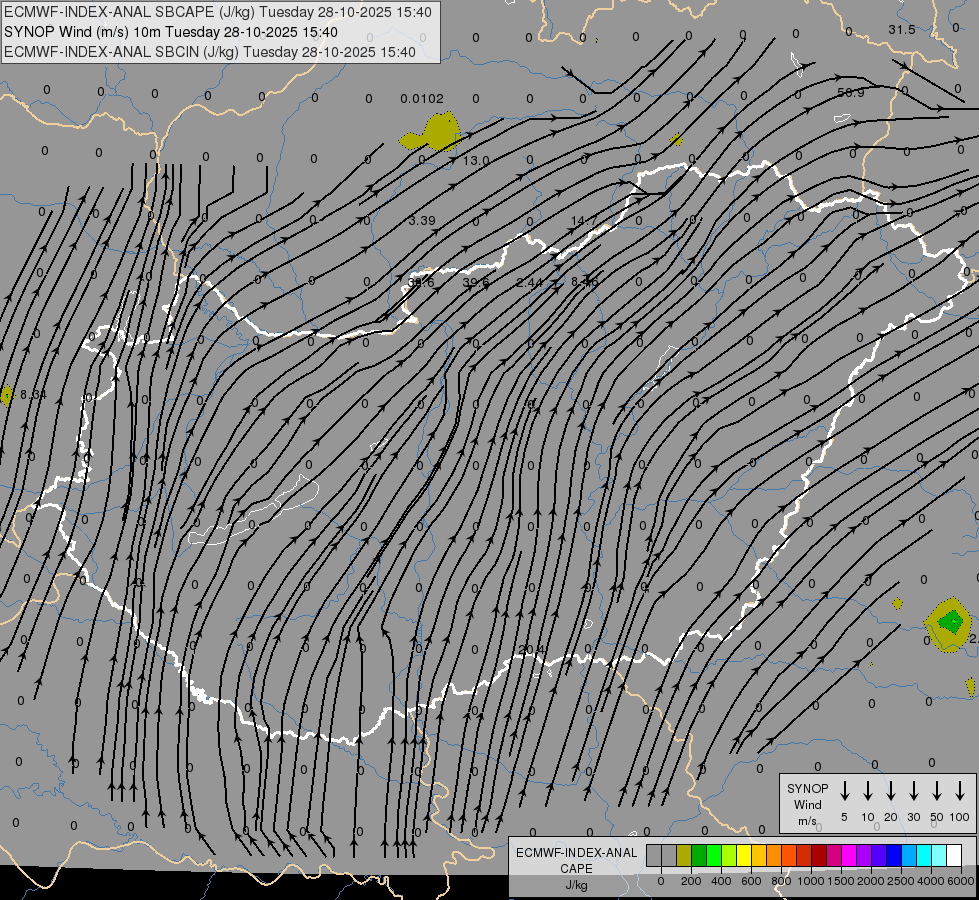Pick the lime yellow-green CAPE legend swatch
This screenshot has height=900, width=979.
(729, 855)
